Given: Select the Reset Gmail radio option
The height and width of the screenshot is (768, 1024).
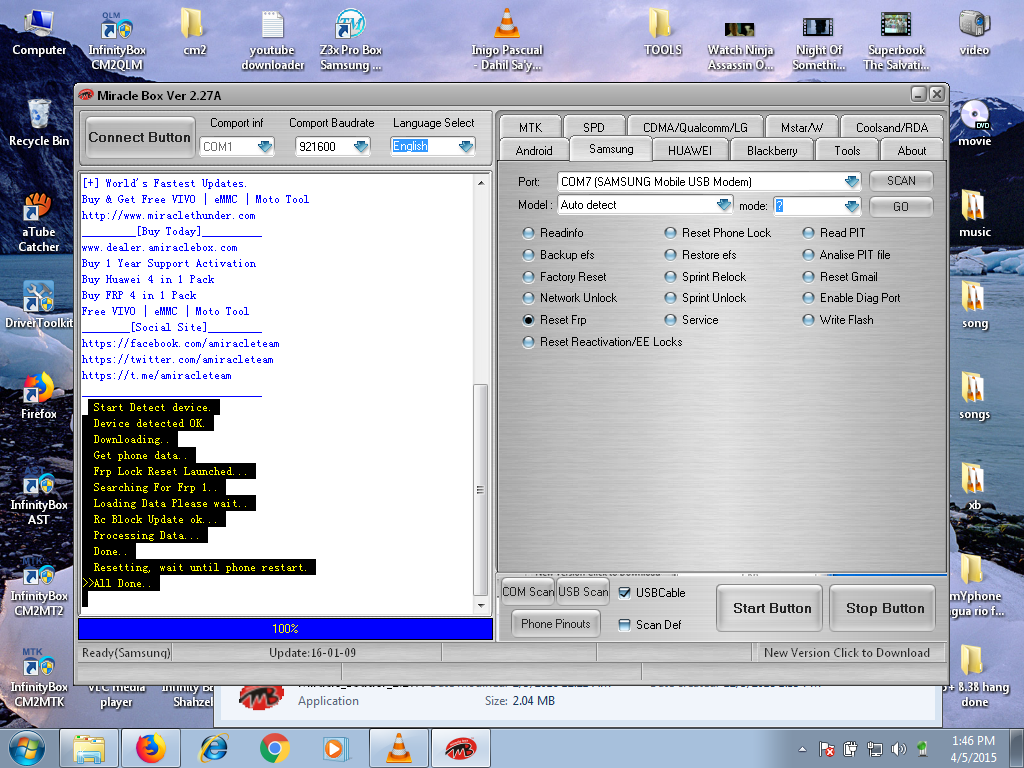Looking at the screenshot, I should pos(840,277).
